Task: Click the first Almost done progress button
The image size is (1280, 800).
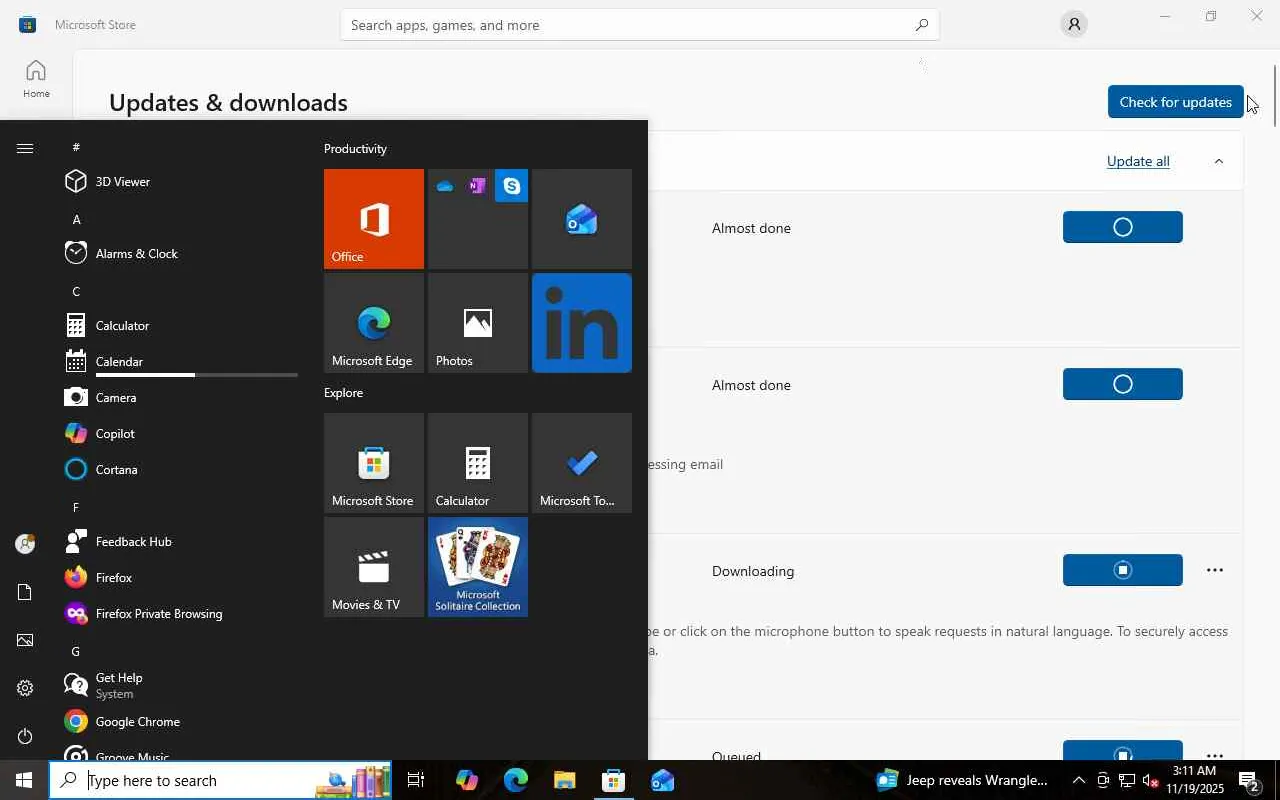Action: (1123, 227)
